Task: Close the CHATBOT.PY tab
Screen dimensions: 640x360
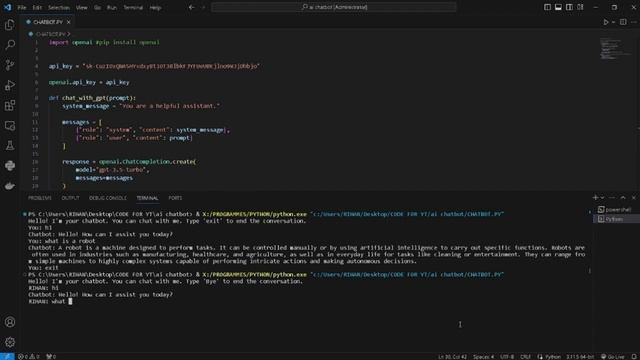Action: pyautogui.click(x=69, y=22)
